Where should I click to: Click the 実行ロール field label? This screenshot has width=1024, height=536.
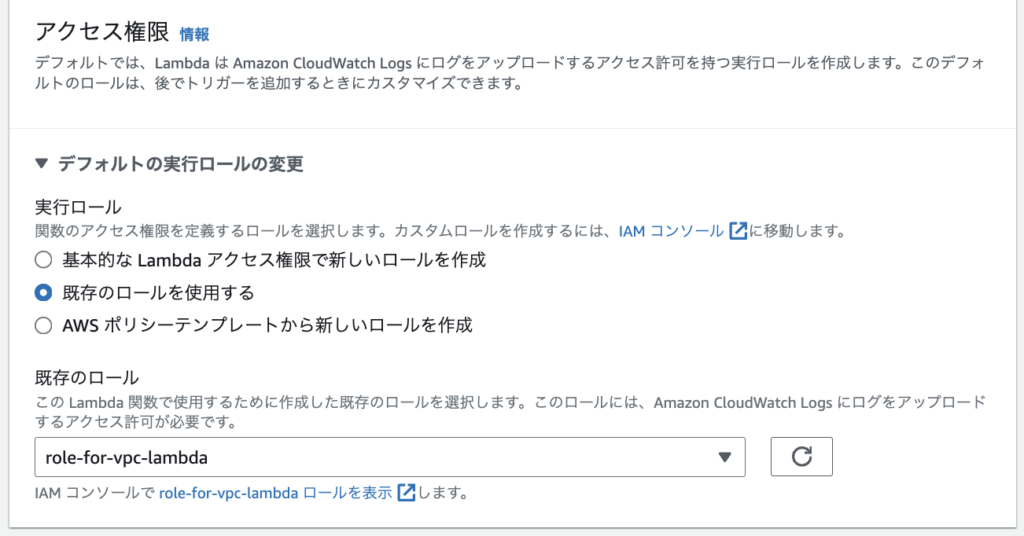point(78,207)
